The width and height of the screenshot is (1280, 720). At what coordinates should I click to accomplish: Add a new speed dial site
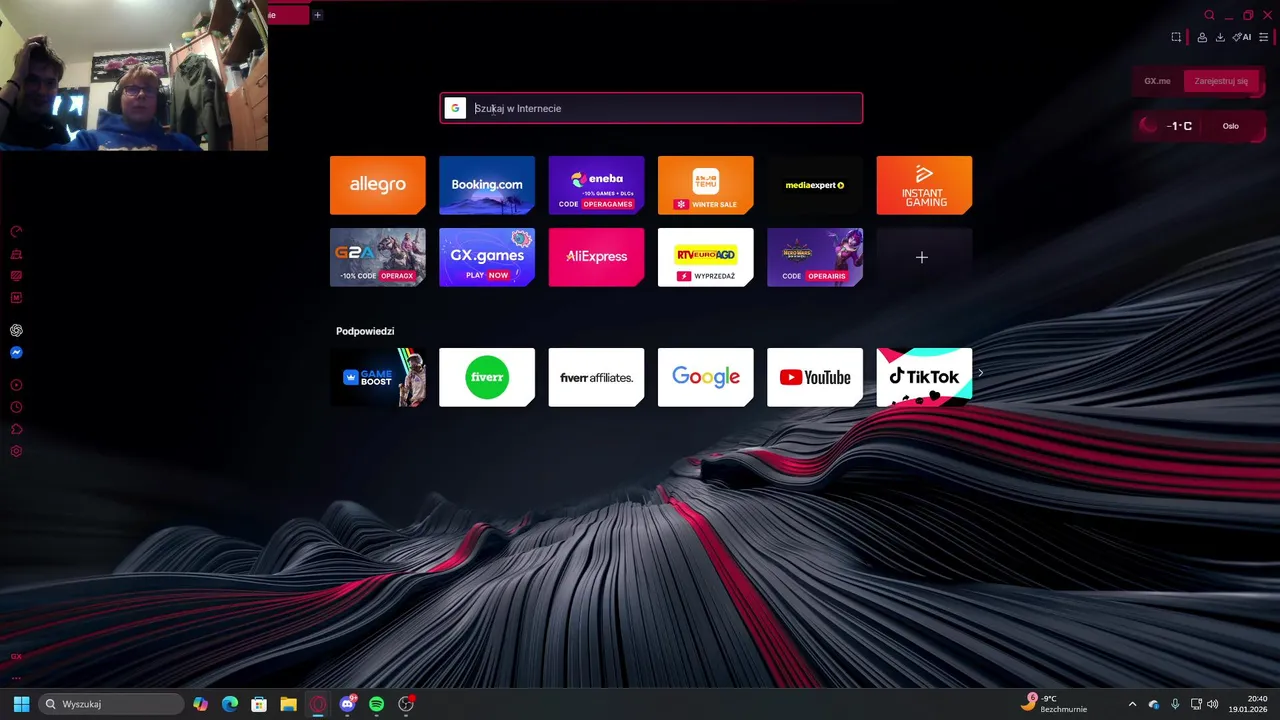click(924, 257)
